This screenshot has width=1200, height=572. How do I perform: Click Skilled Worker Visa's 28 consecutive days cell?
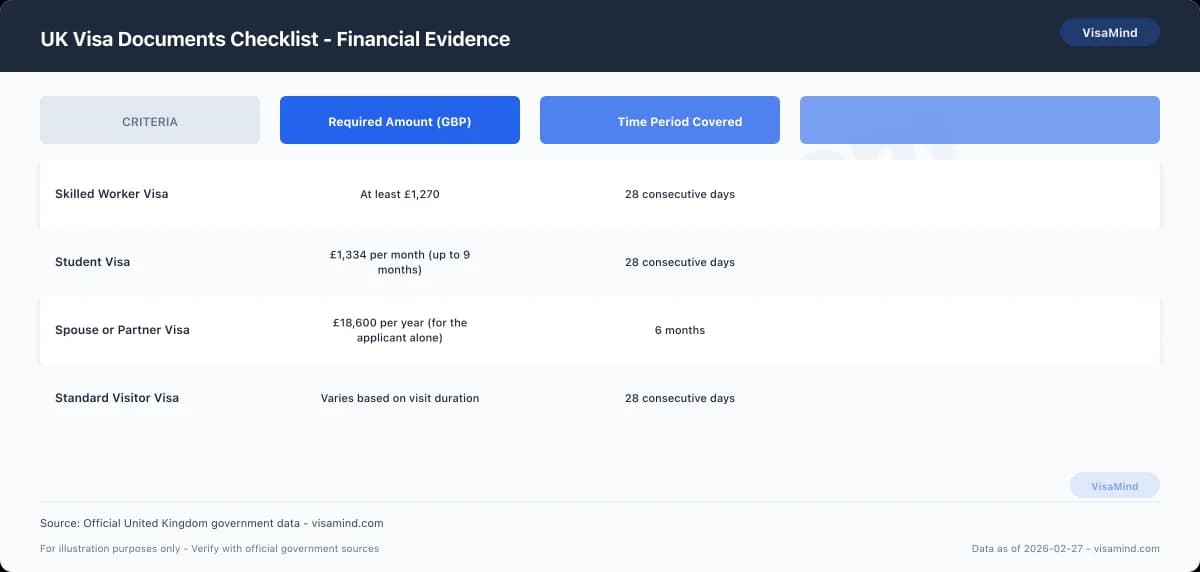coord(680,194)
